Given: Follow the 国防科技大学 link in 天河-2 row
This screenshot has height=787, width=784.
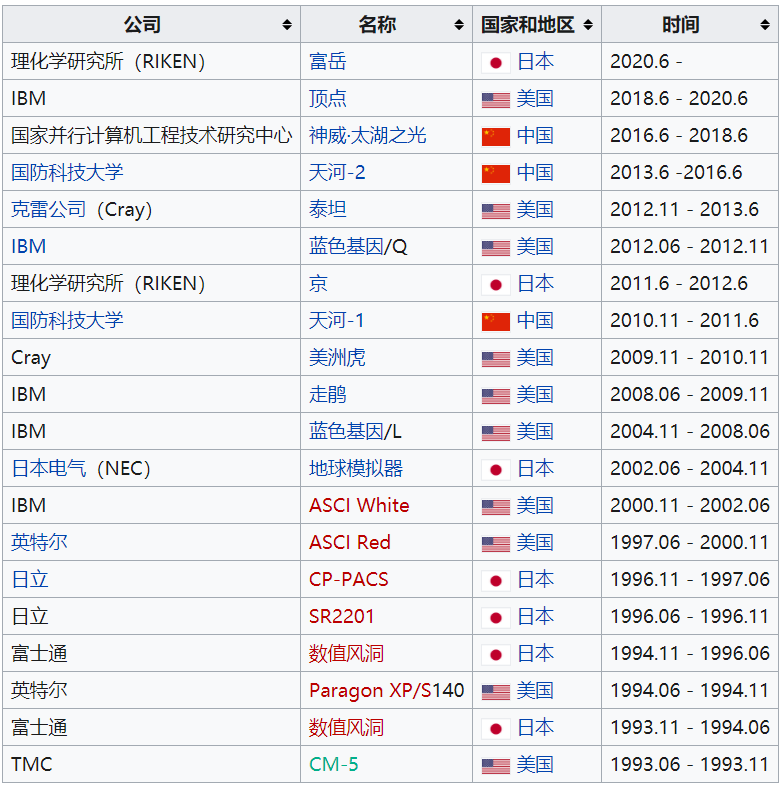Looking at the screenshot, I should [67, 173].
